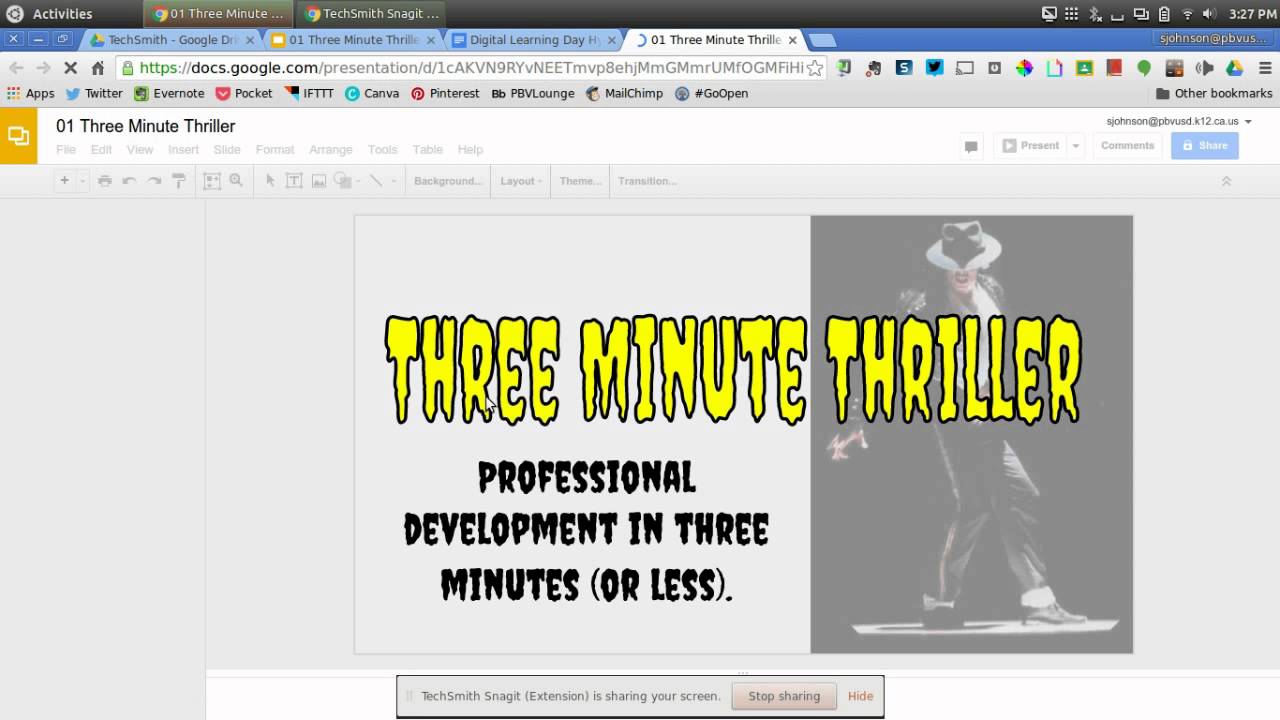
Task: Select the line tool icon
Action: click(x=376, y=181)
